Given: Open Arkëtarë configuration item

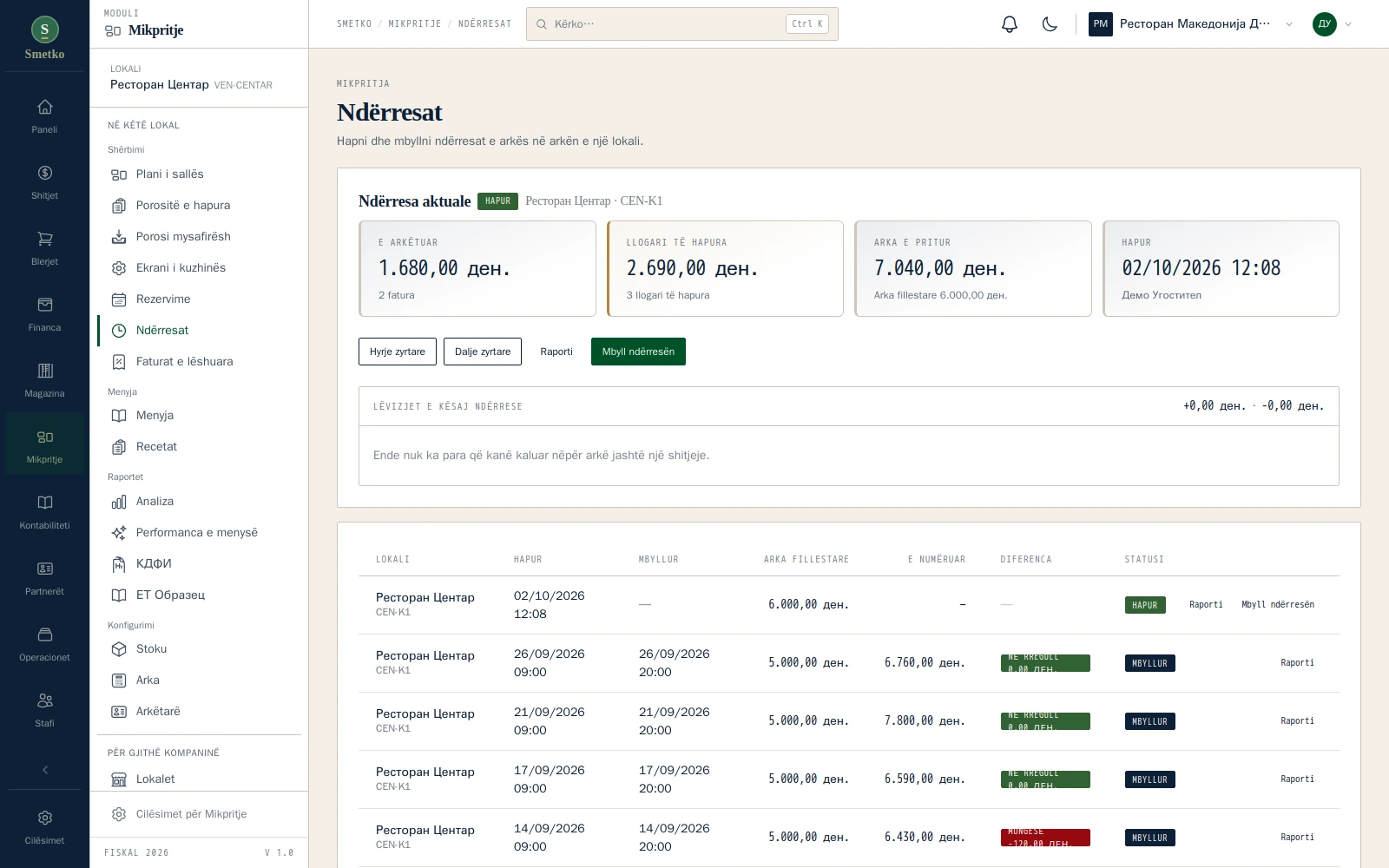Looking at the screenshot, I should tap(200, 712).
